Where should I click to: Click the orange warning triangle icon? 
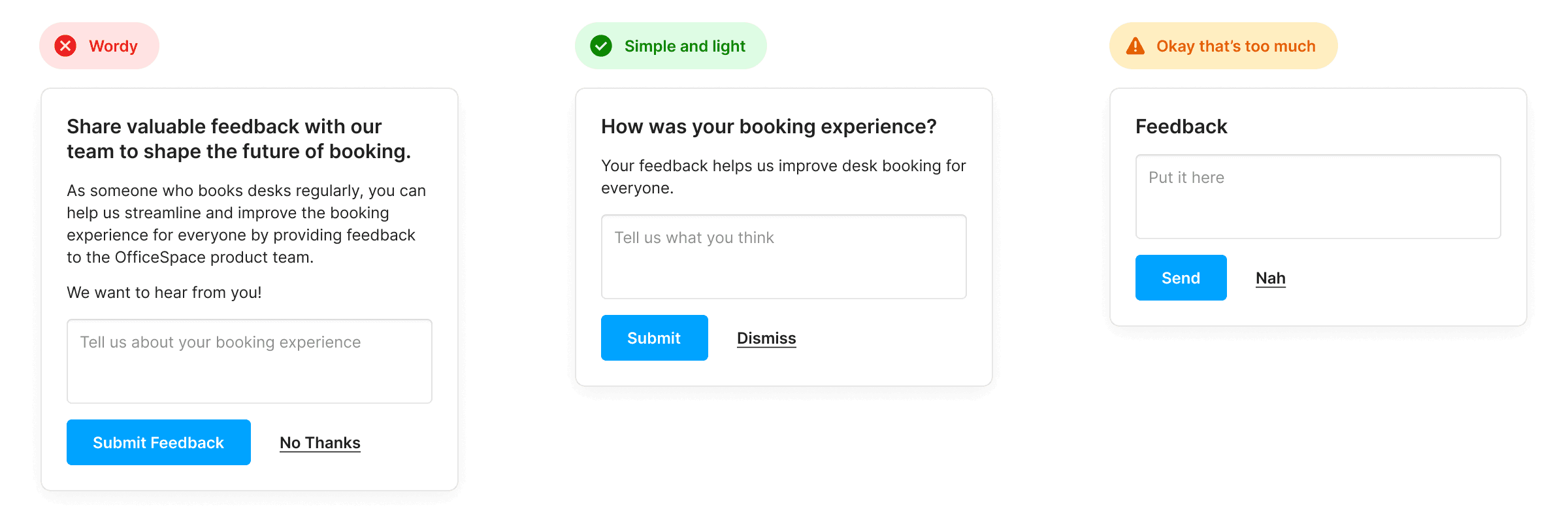(1135, 46)
